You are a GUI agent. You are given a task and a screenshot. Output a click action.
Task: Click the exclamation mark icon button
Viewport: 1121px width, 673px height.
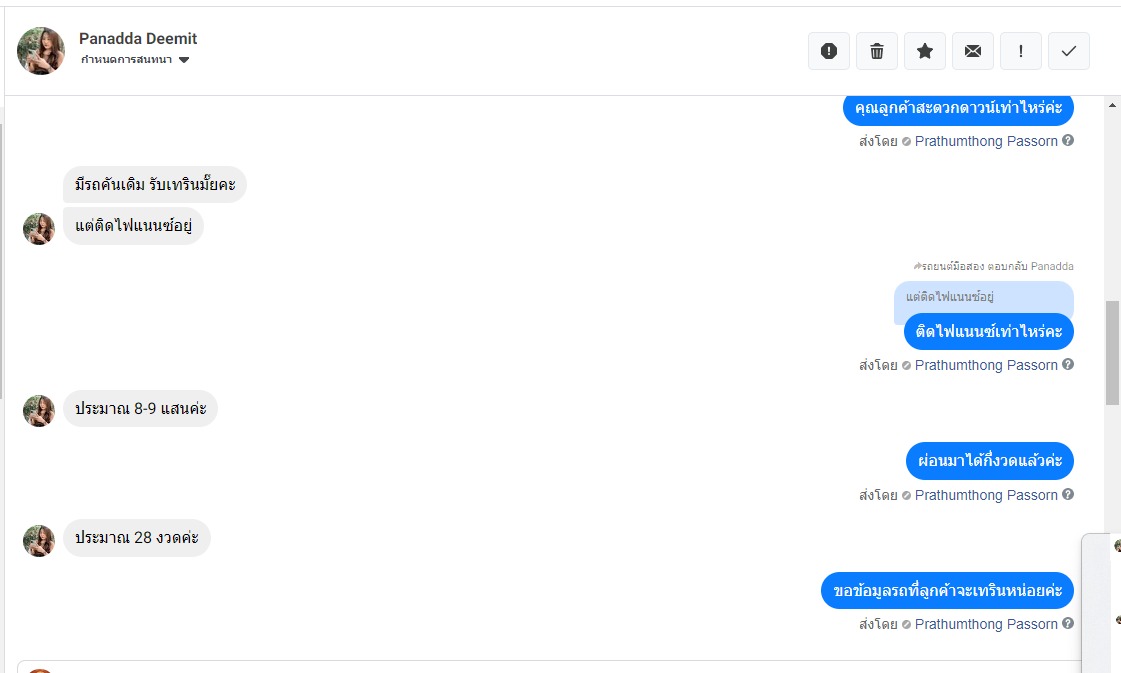pyautogui.click(x=1021, y=51)
